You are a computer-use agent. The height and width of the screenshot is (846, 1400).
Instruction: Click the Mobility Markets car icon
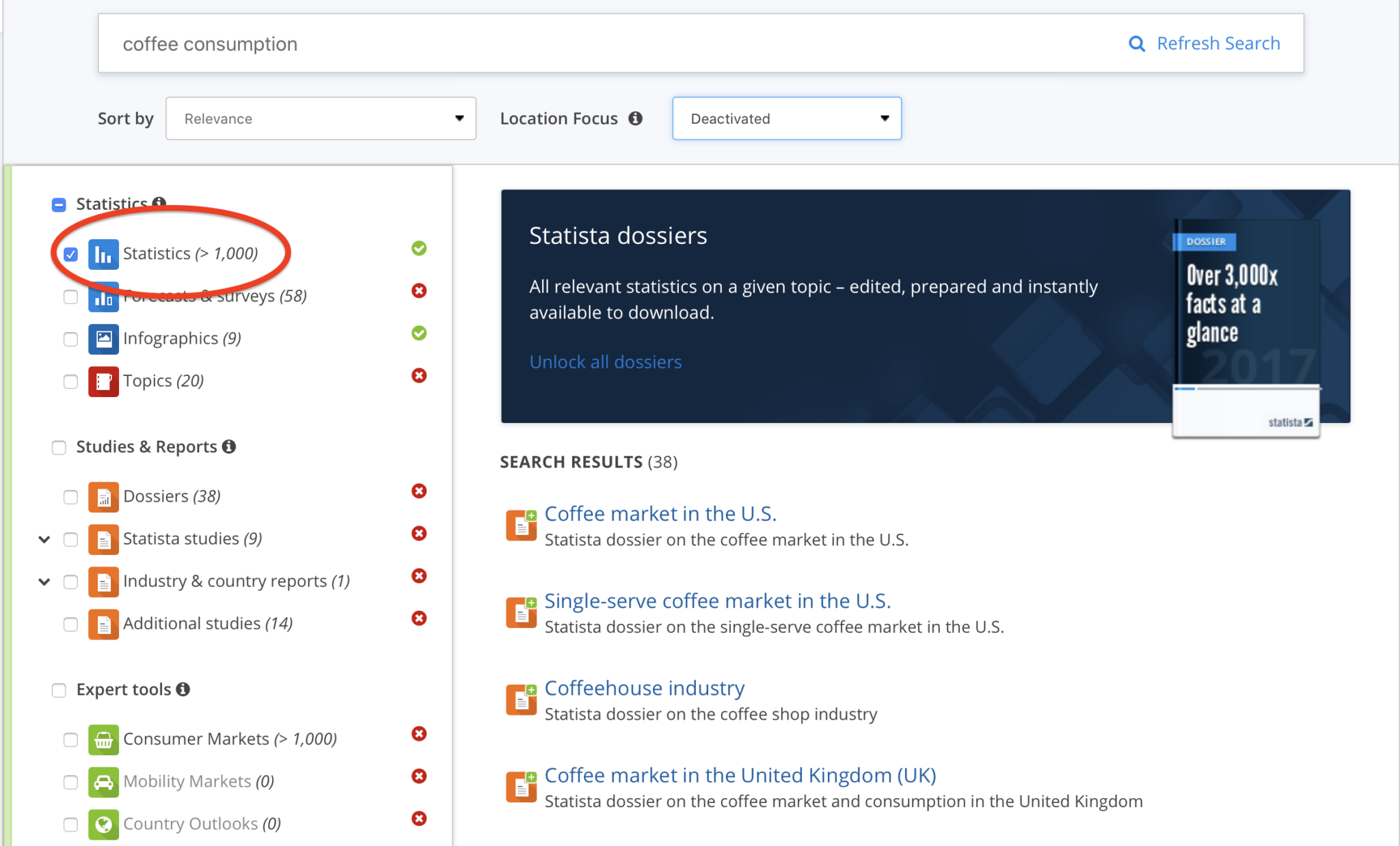[103, 782]
